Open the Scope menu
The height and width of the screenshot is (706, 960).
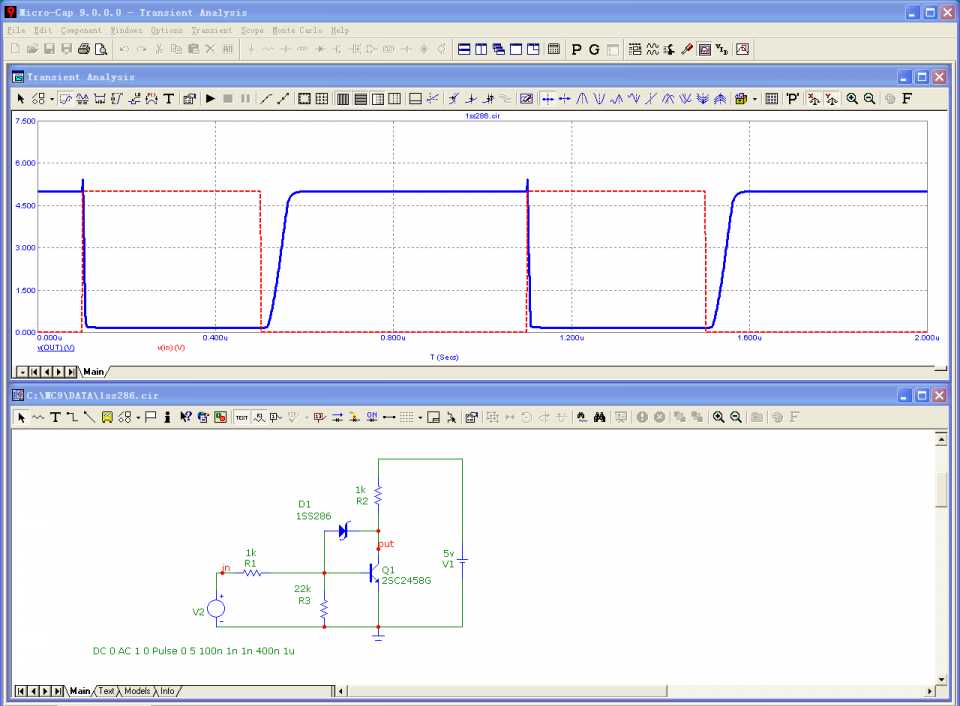pos(252,30)
